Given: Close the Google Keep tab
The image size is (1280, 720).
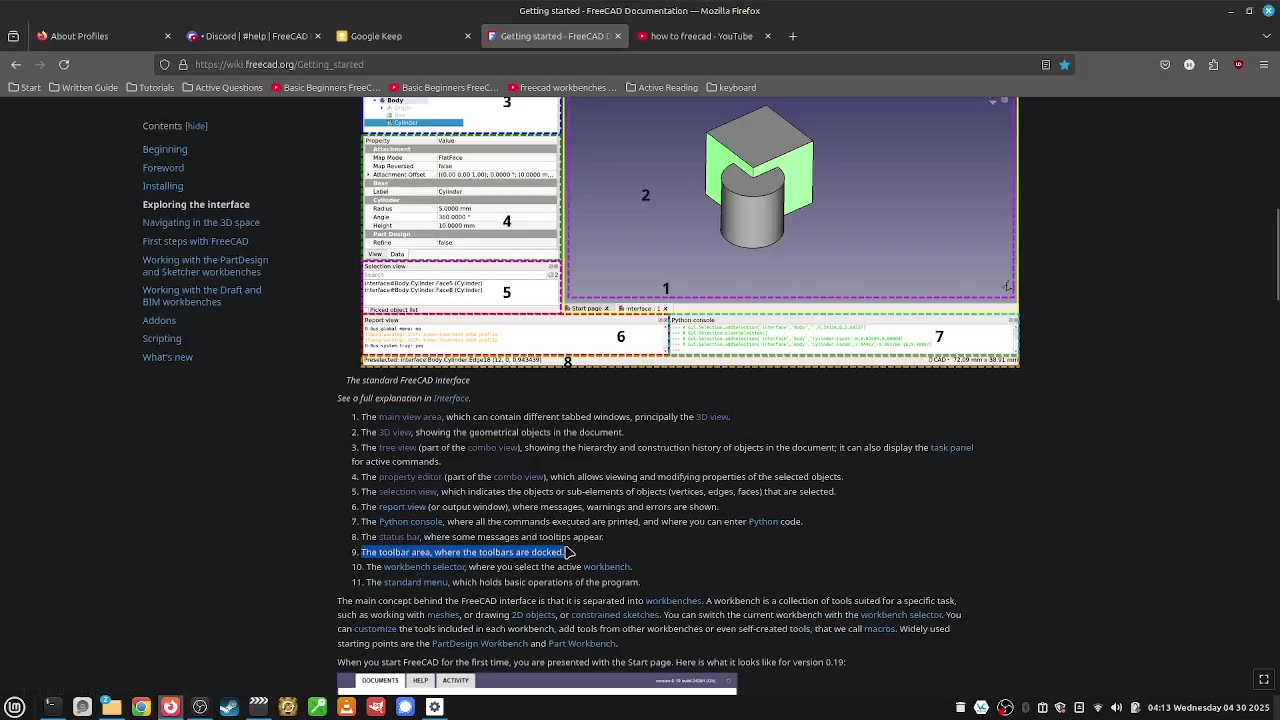Looking at the screenshot, I should pyautogui.click(x=468, y=36).
